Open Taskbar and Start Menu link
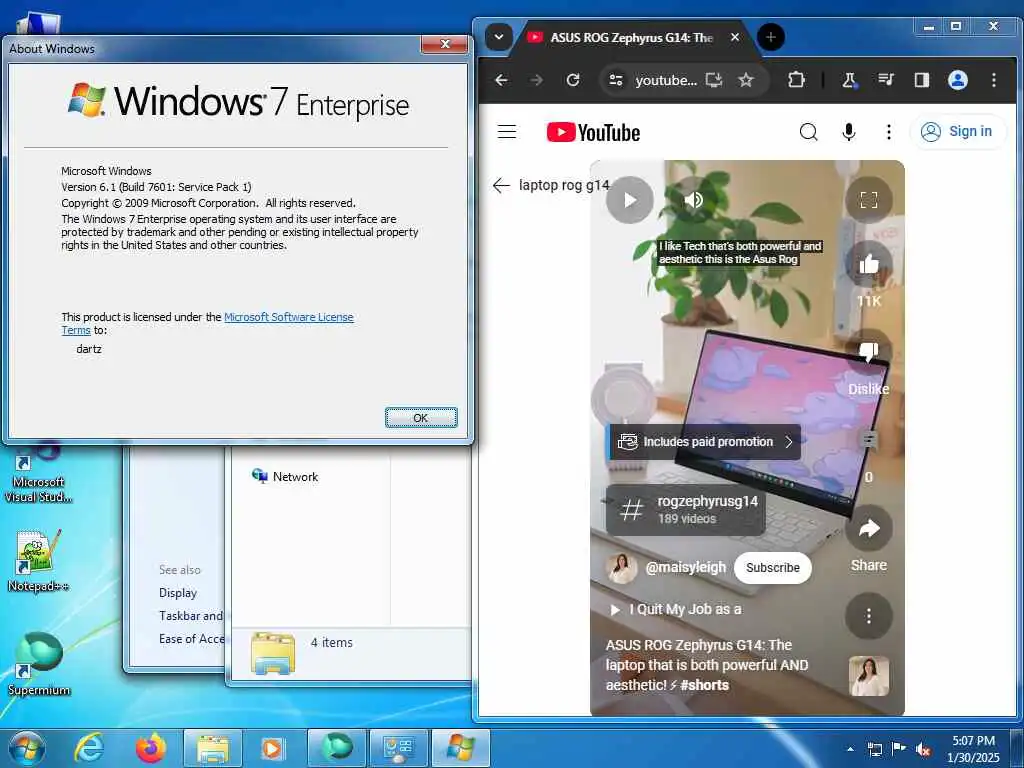This screenshot has height=768, width=1024. tap(191, 616)
